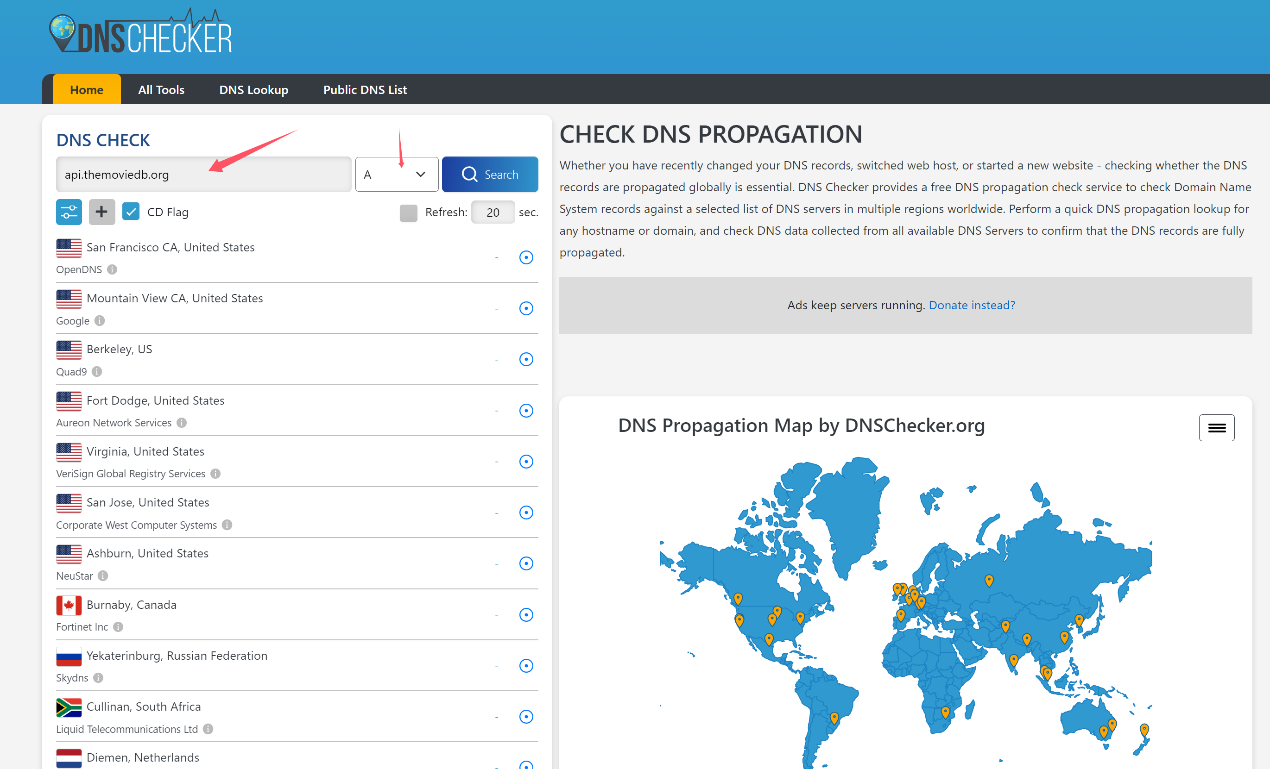The height and width of the screenshot is (769, 1270).
Task: Open the record type A dropdown
Action: tap(397, 174)
